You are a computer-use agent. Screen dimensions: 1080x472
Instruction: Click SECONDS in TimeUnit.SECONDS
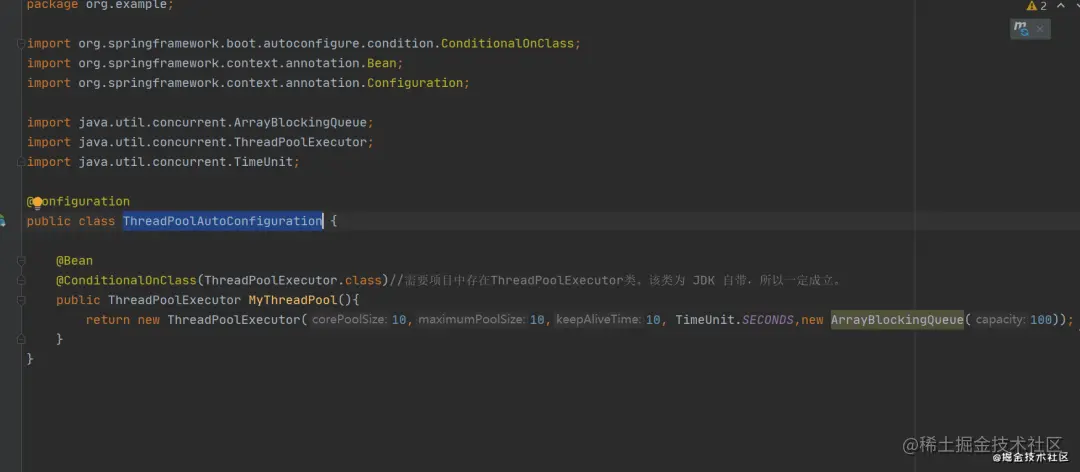tap(767, 320)
